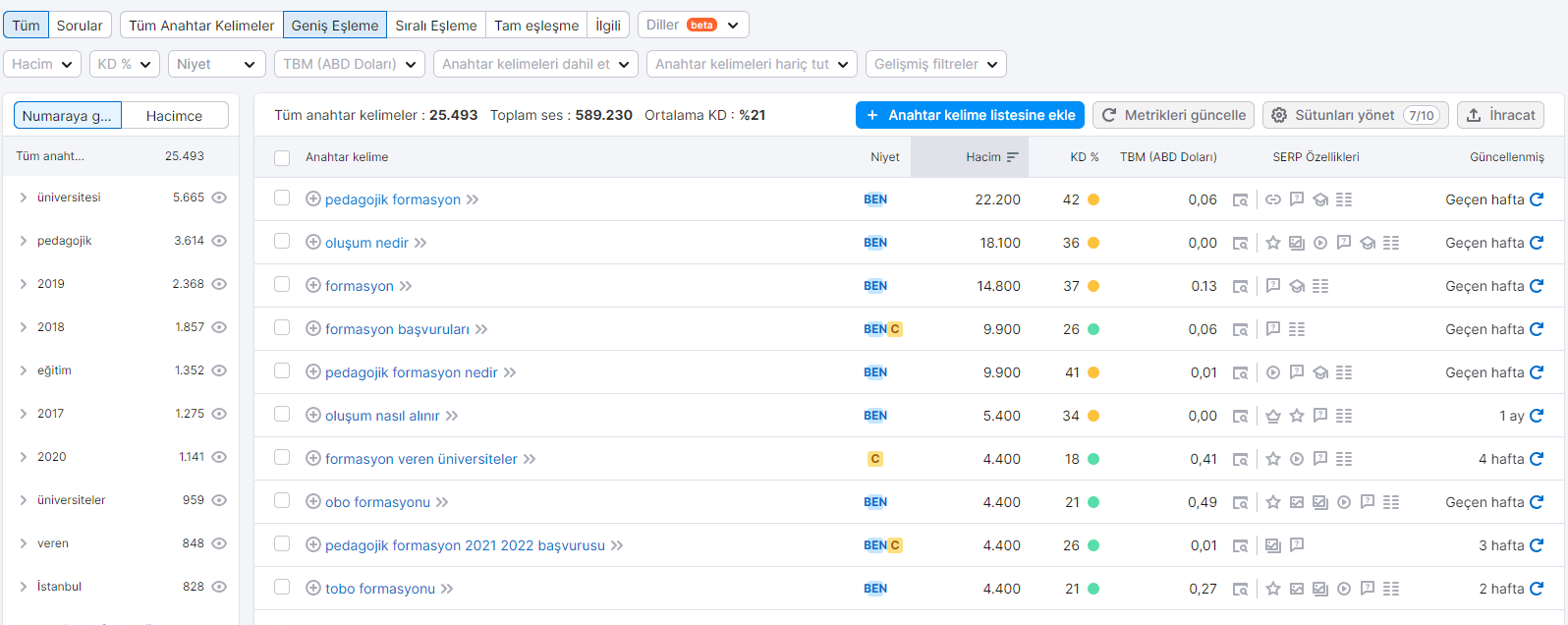This screenshot has height=625, width=1568.
Task: Open the TBM (ABD Doları) filter dropdown
Action: pyautogui.click(x=350, y=64)
